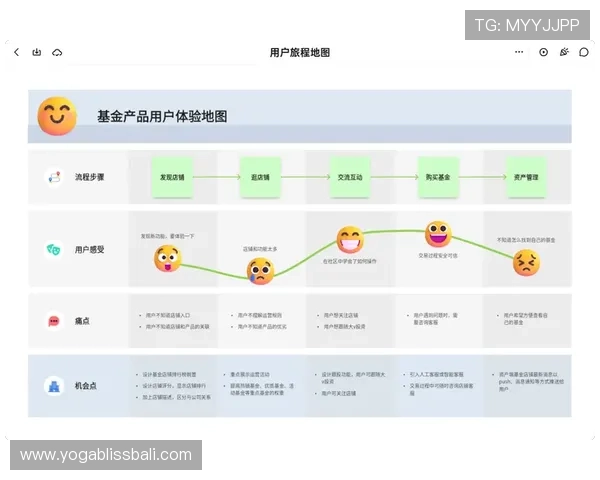Click the export/download icon in top bar
The width and height of the screenshot is (600, 480).
tap(37, 52)
